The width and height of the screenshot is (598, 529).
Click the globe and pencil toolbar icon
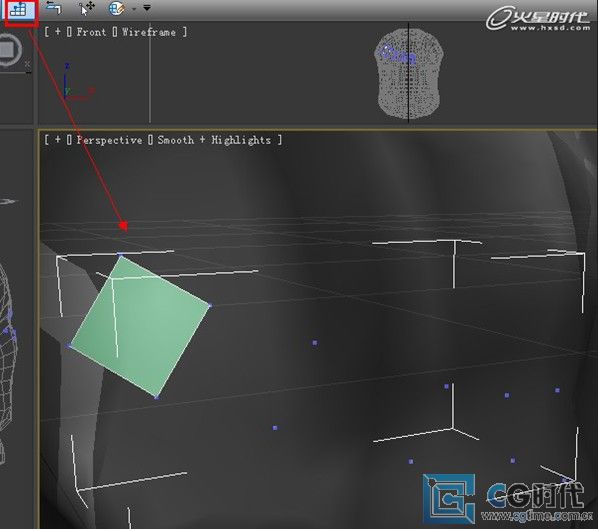(x=116, y=8)
